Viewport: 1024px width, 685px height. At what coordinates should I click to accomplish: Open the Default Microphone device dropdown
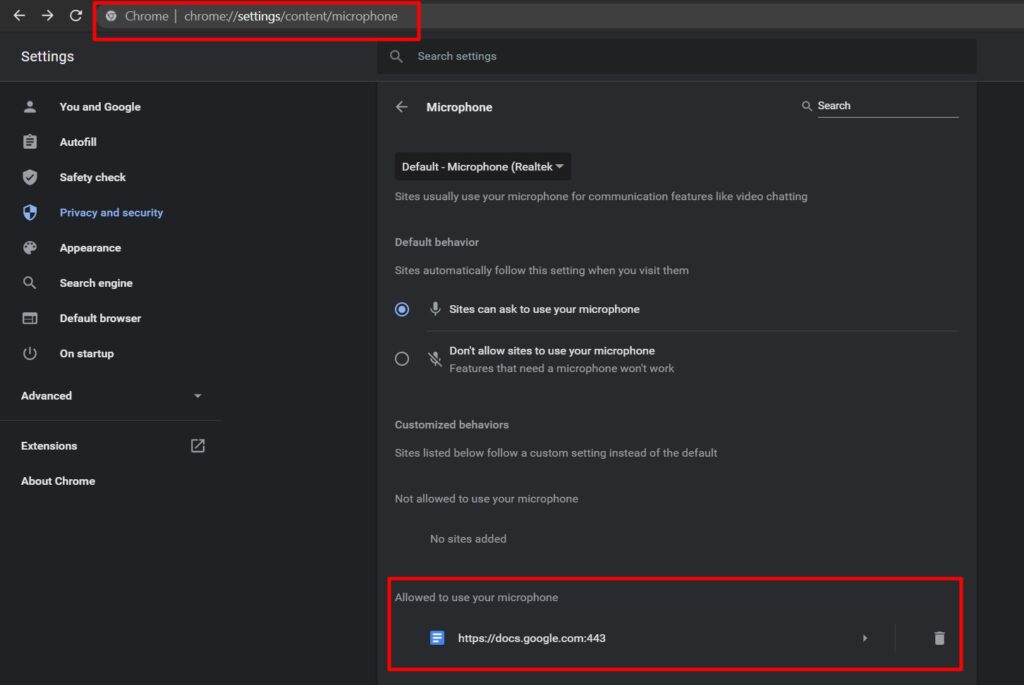pos(482,166)
